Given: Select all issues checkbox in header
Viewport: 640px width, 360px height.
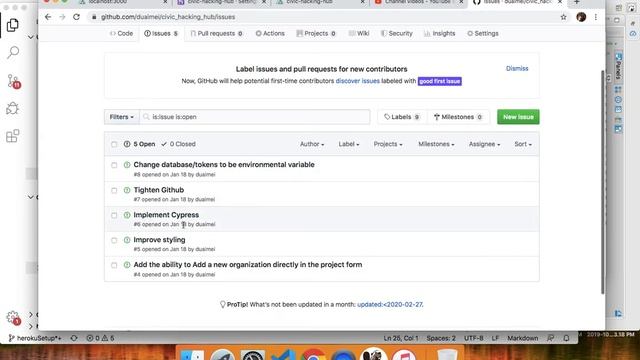Looking at the screenshot, I should click(x=114, y=144).
